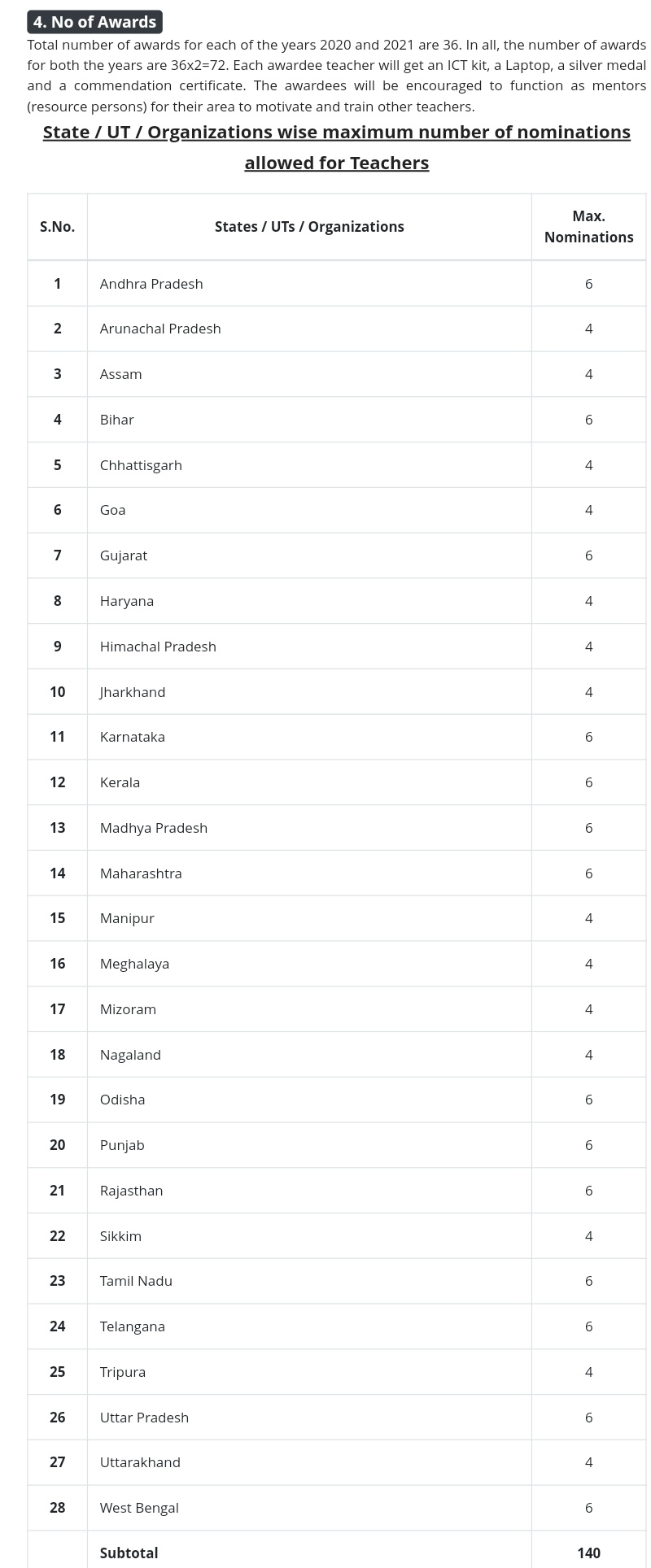
Task: Select the Andhra Pradesh row name
Action: click(x=151, y=284)
